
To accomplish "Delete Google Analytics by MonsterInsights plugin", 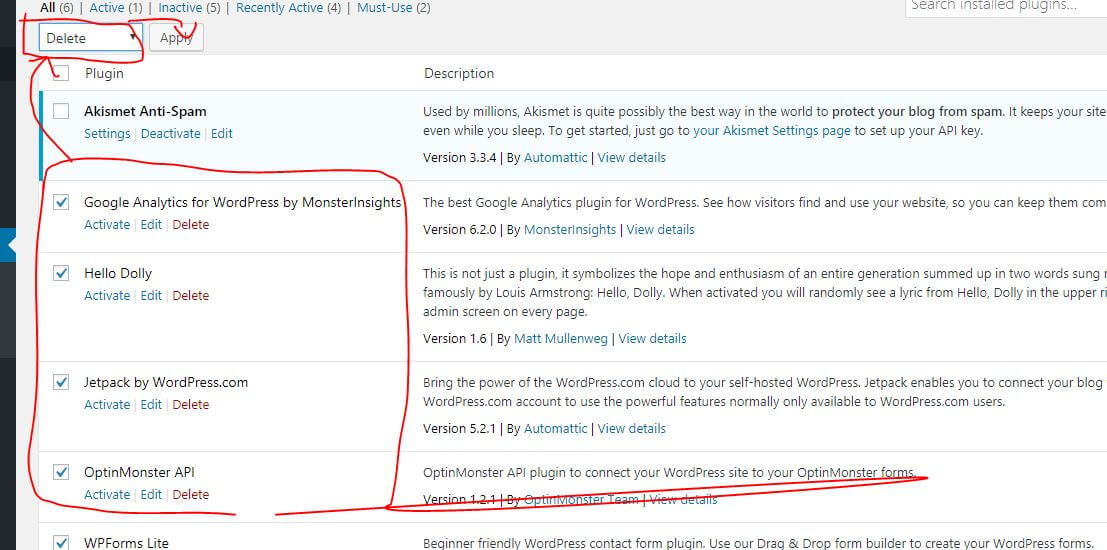I will pos(191,225).
